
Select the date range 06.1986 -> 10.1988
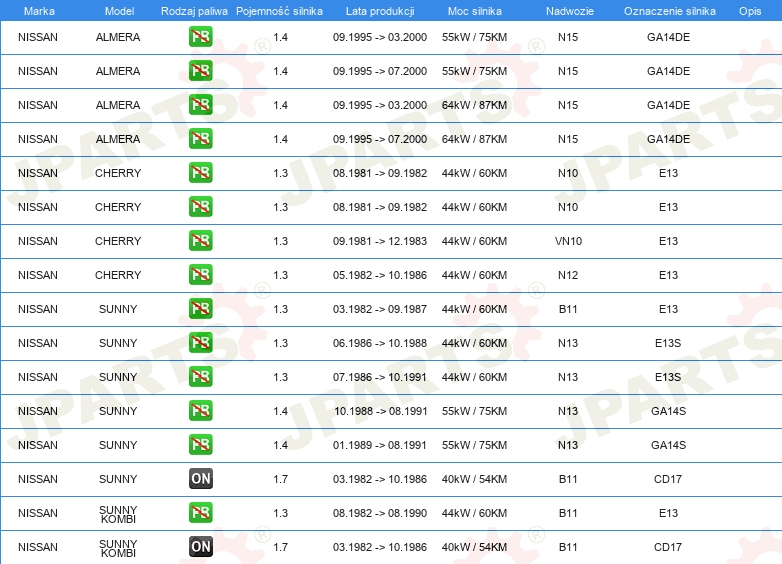[x=380, y=343]
